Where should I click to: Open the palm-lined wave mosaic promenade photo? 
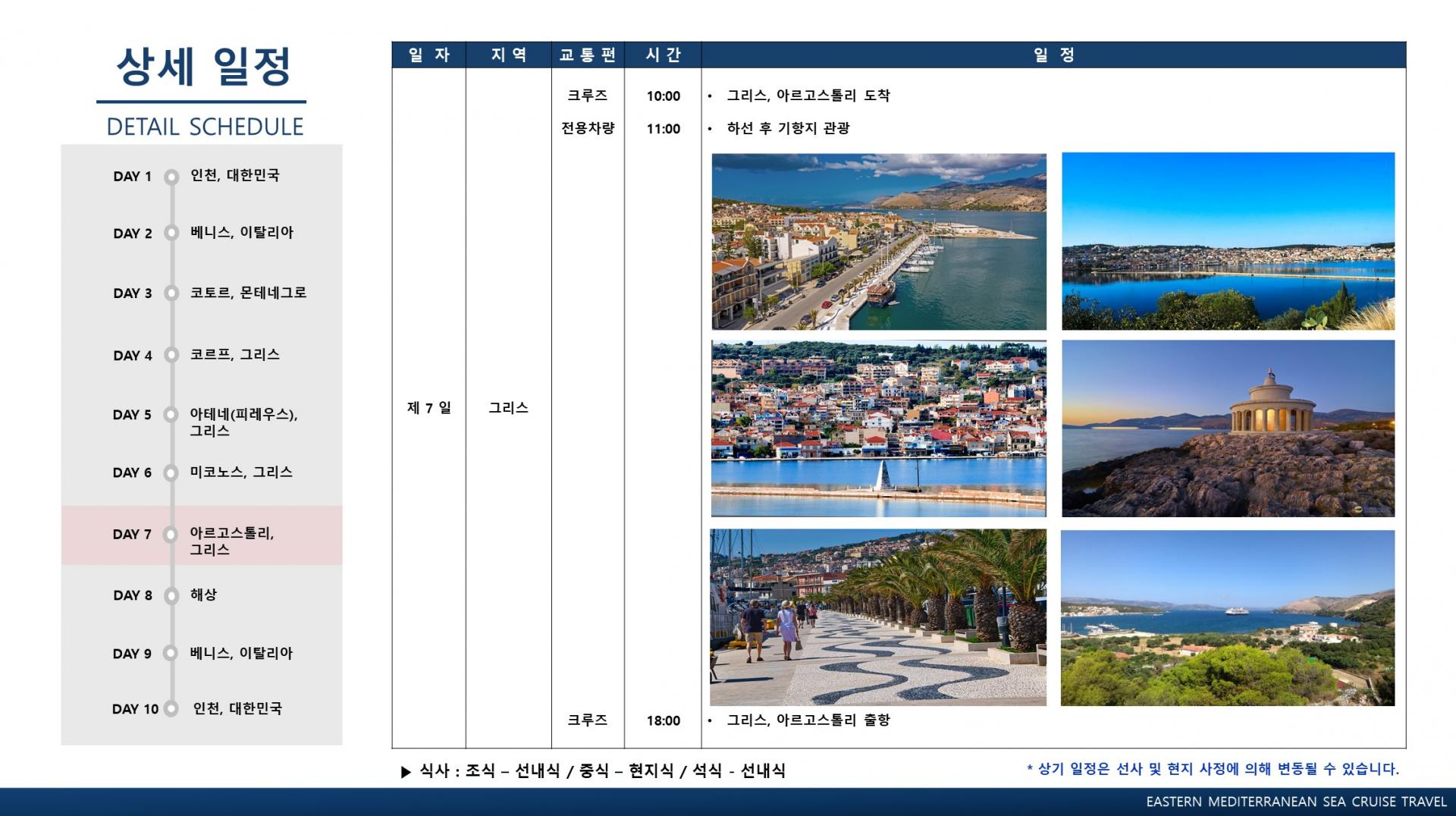click(878, 617)
